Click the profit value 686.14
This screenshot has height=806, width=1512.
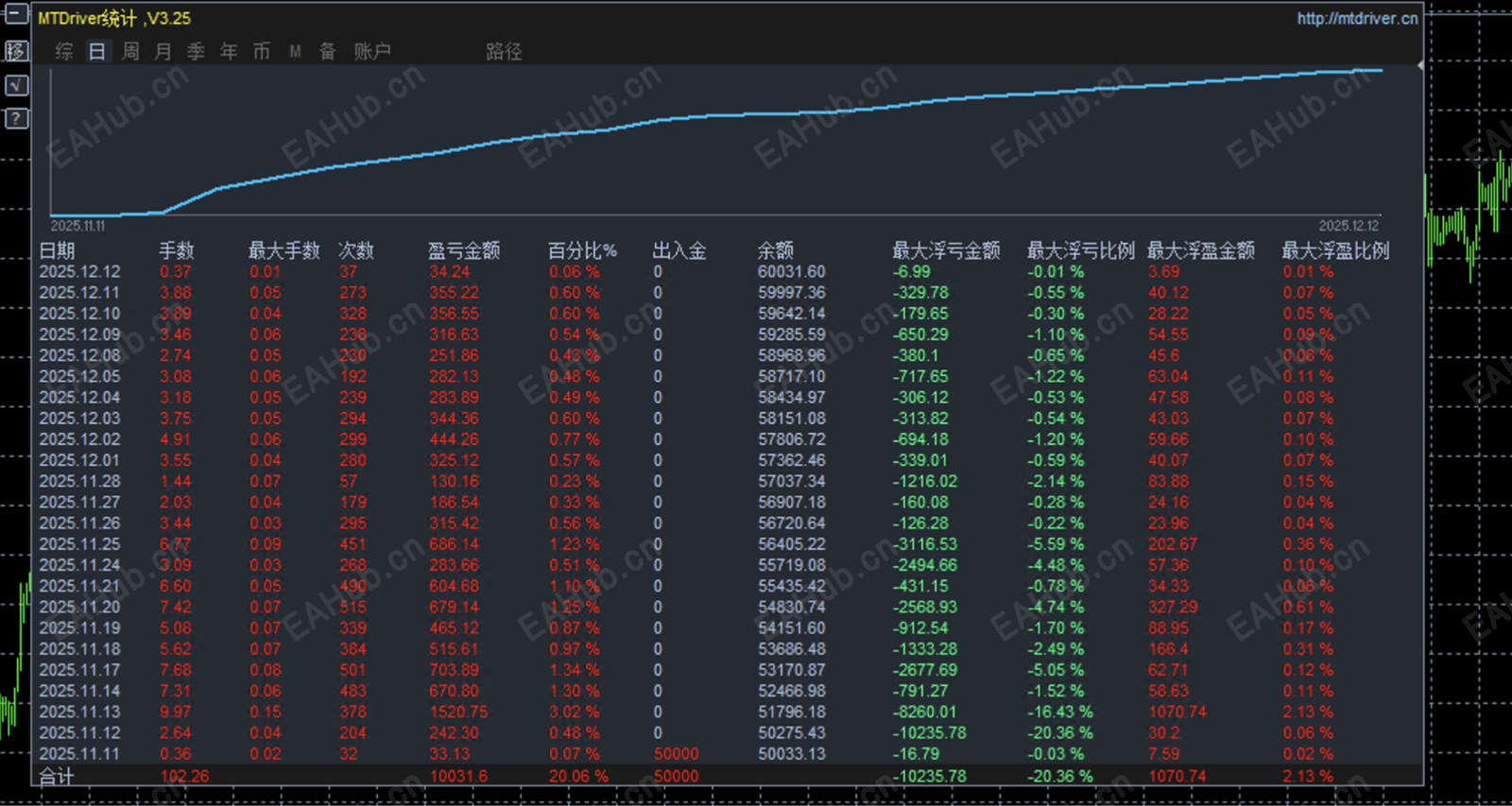pyautogui.click(x=454, y=544)
